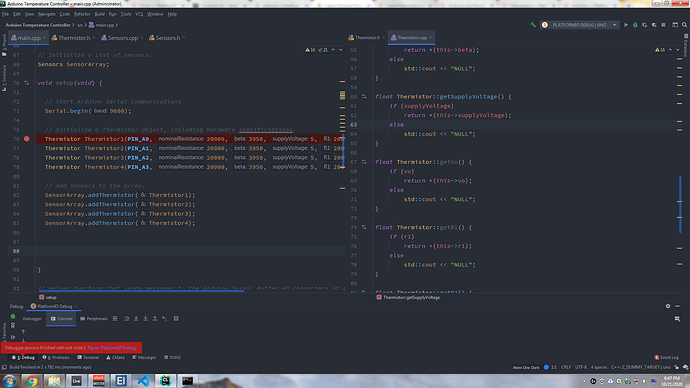Viewport: 690px width, 388px height.
Task: Open the Refactor menu
Action: [82, 14]
